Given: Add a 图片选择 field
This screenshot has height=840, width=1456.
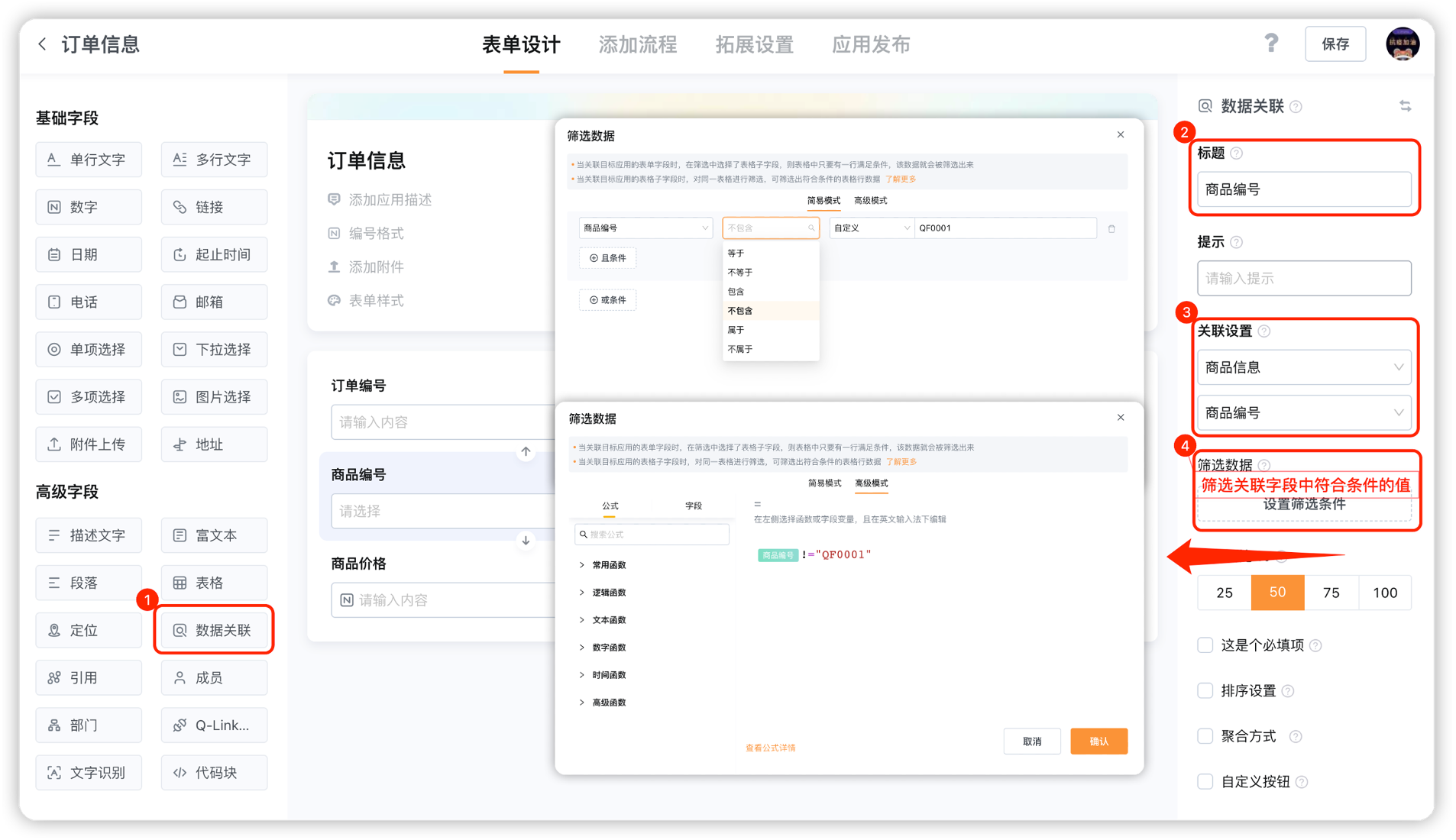Looking at the screenshot, I should pos(215,396).
